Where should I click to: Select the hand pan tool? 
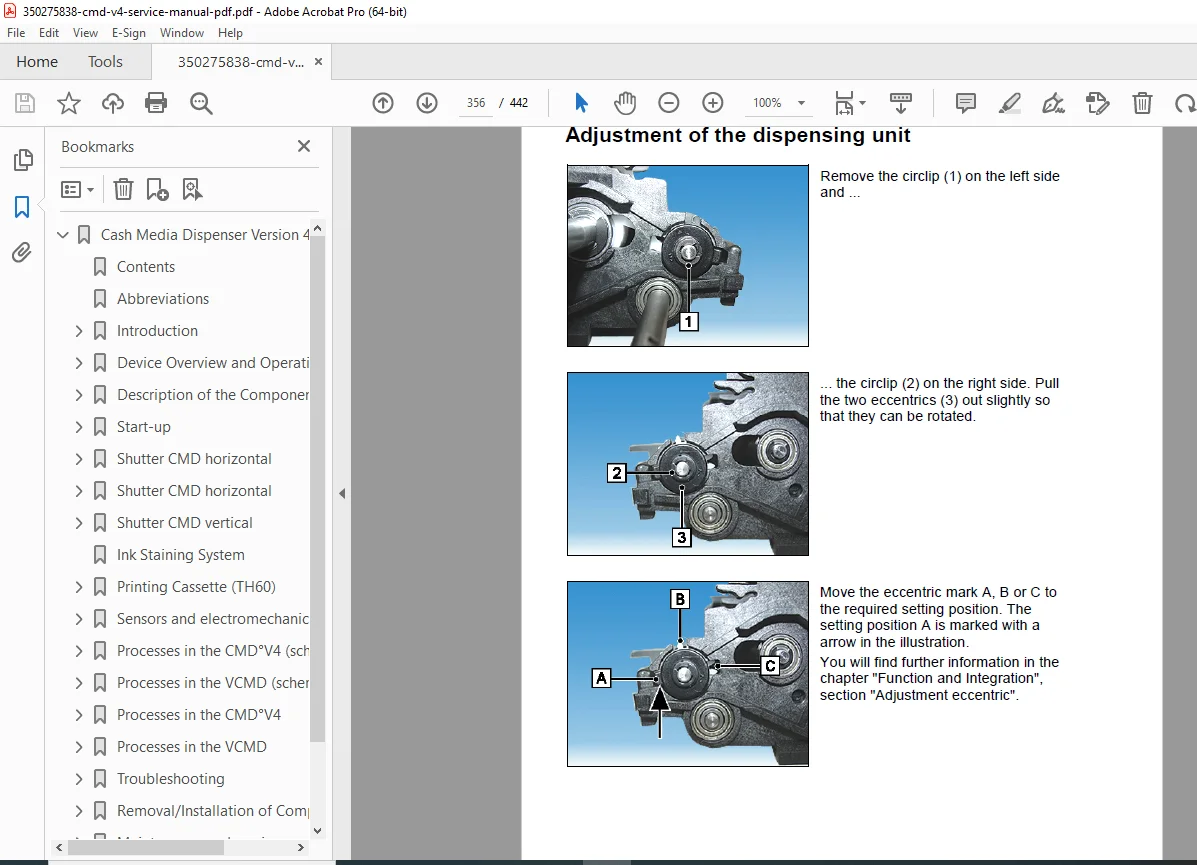pyautogui.click(x=624, y=102)
